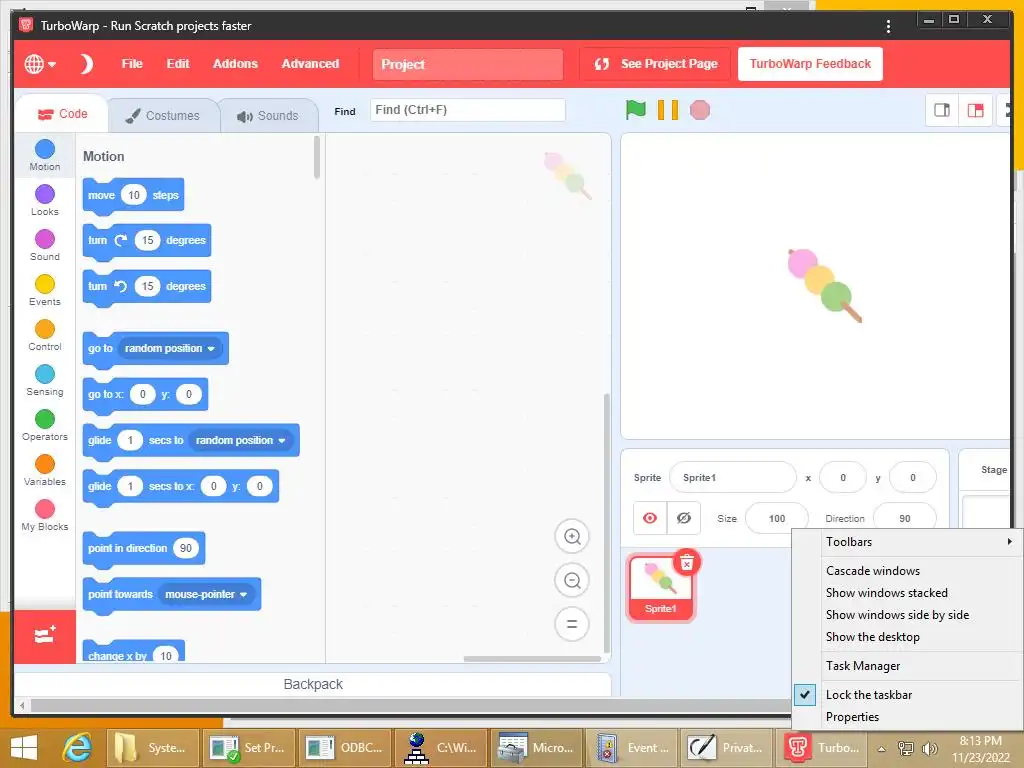The image size is (1024, 768).
Task: Open the Edit menu
Action: coord(178,64)
